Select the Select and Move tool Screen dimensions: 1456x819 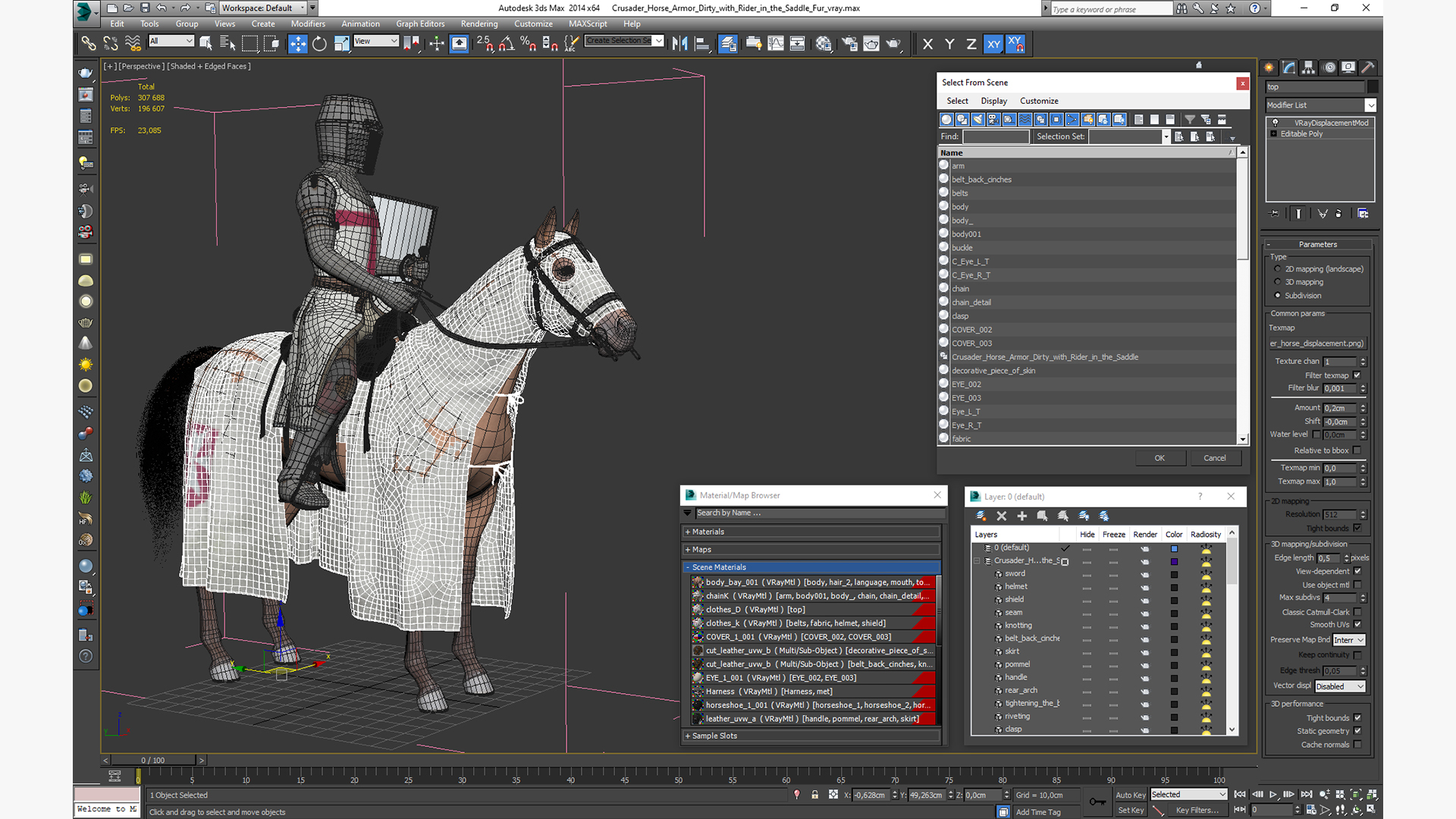click(298, 44)
